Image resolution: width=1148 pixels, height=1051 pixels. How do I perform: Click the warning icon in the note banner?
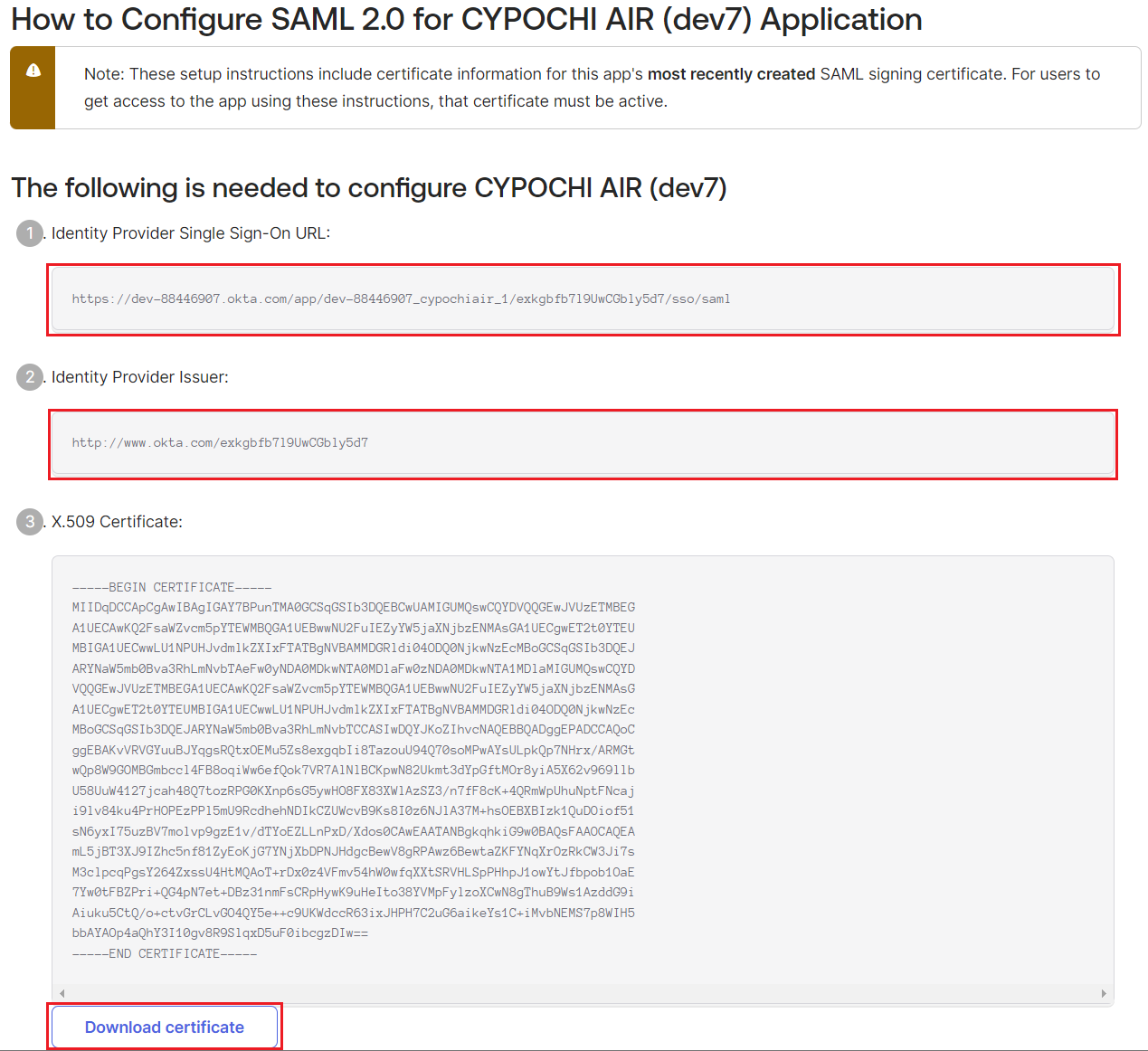[33, 71]
